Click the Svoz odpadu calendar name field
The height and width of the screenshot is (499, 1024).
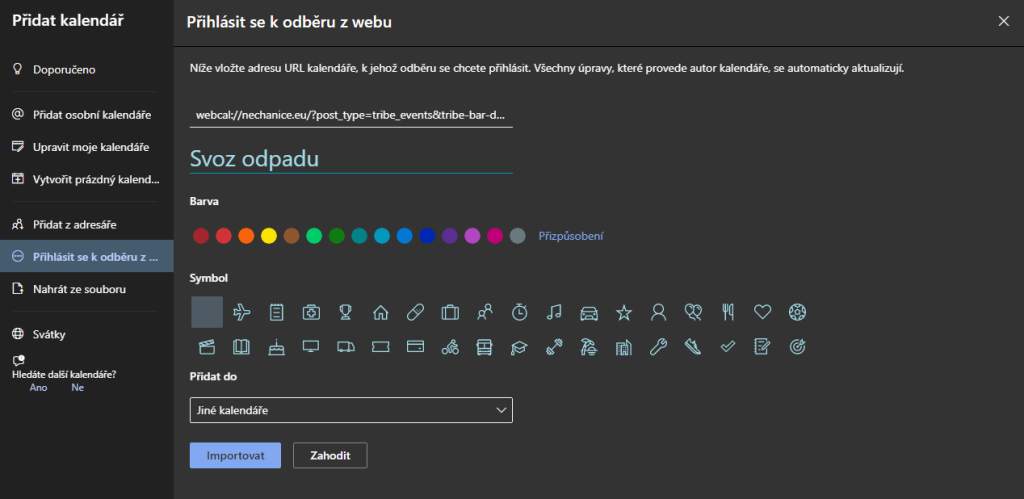pyautogui.click(x=351, y=157)
